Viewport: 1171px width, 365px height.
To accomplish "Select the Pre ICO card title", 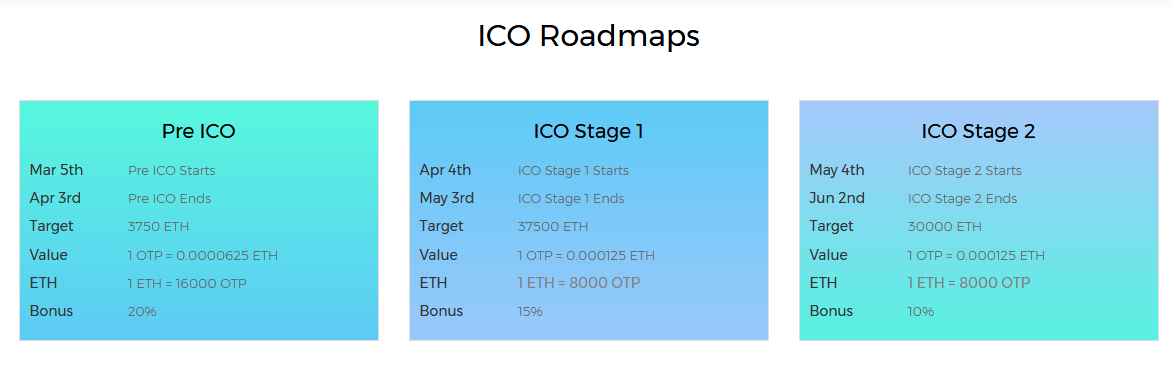I will click(199, 131).
